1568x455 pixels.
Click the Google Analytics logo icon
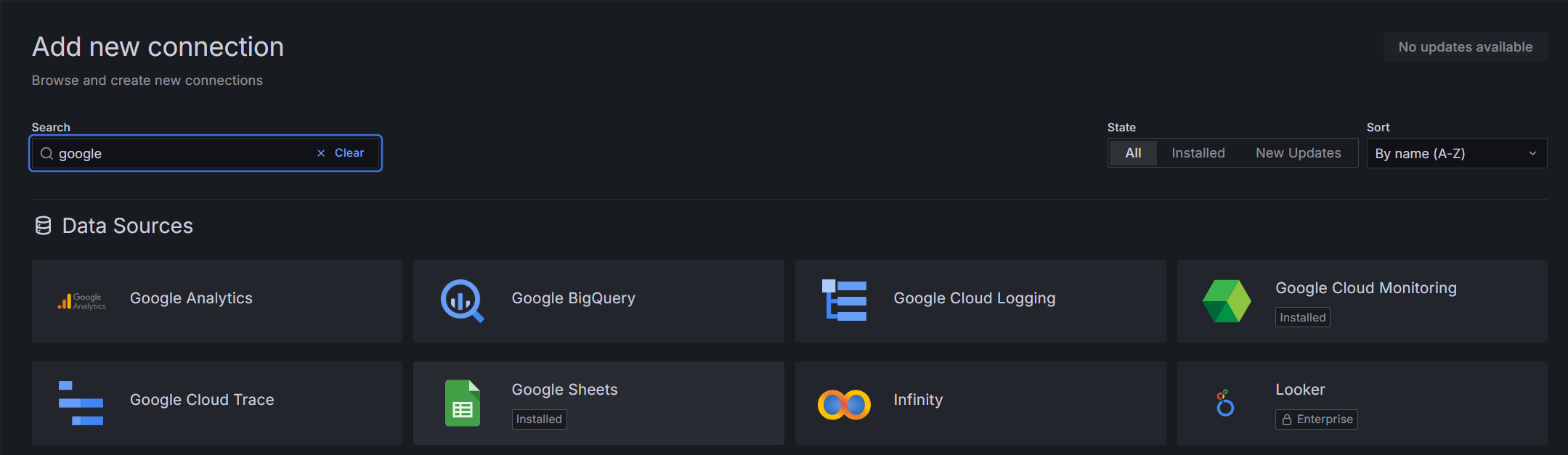(x=81, y=301)
